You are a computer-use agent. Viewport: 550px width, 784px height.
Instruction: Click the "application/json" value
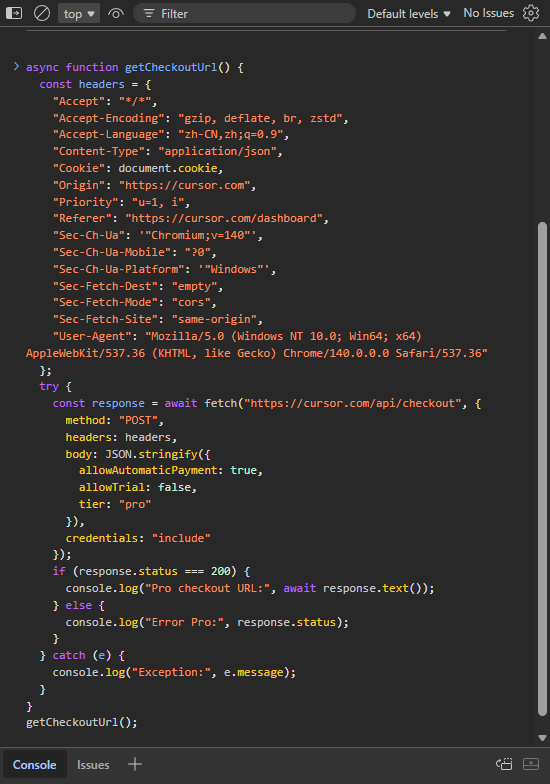[x=218, y=152]
